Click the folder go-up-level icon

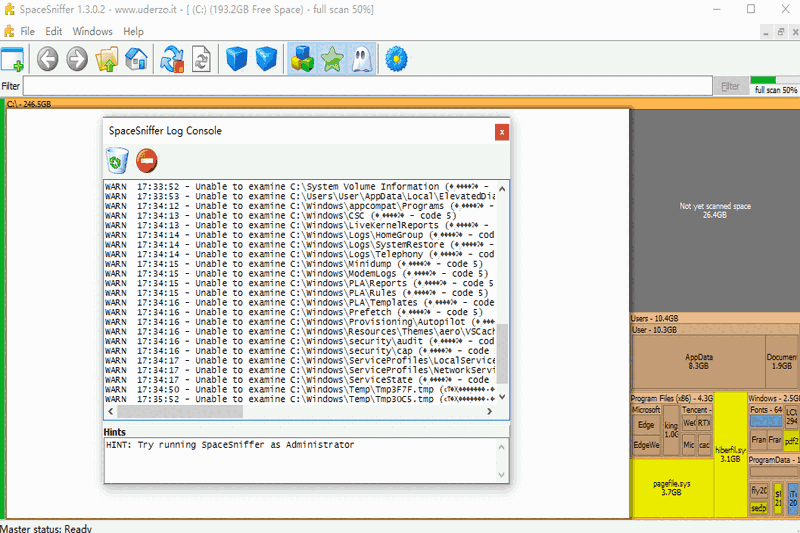107,59
